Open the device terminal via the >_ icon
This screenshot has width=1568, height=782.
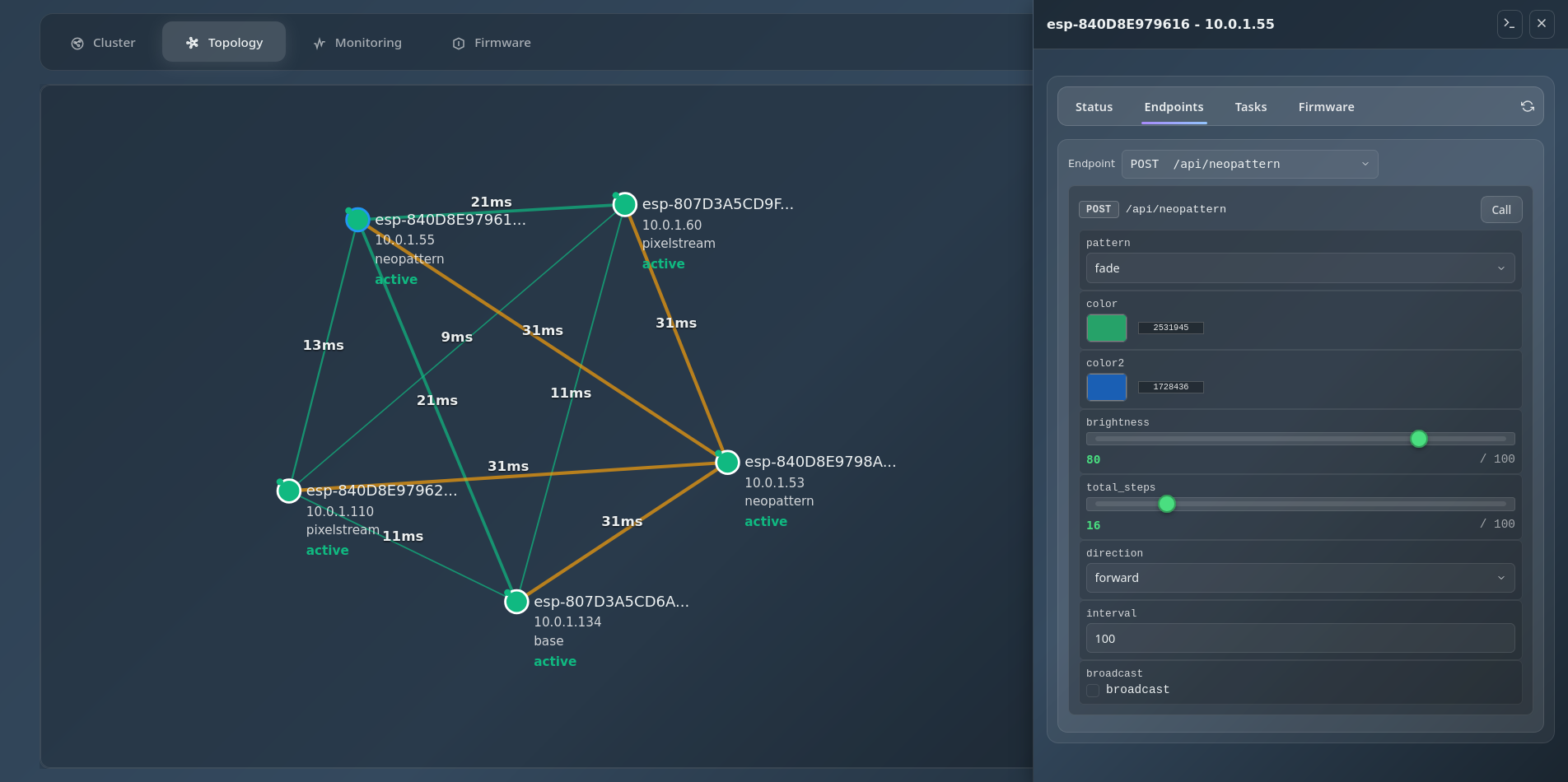click(1510, 24)
